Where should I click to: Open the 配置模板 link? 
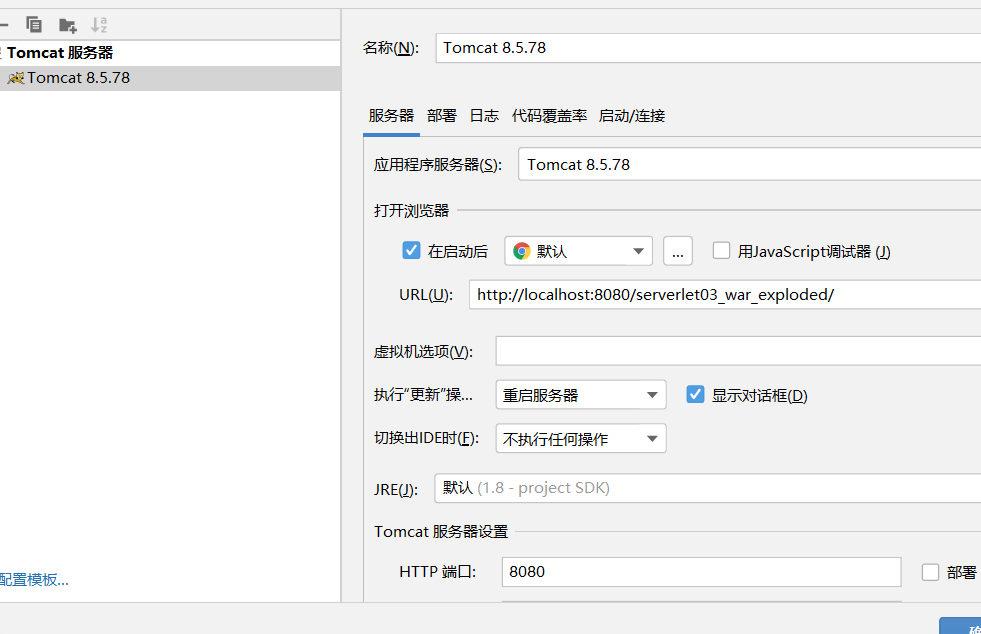tap(34, 580)
